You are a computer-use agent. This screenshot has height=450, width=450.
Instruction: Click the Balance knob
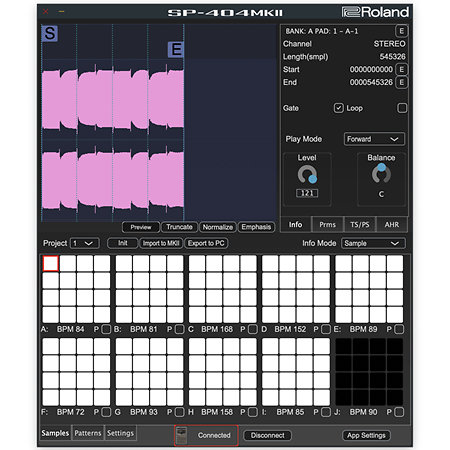pyautogui.click(x=381, y=173)
